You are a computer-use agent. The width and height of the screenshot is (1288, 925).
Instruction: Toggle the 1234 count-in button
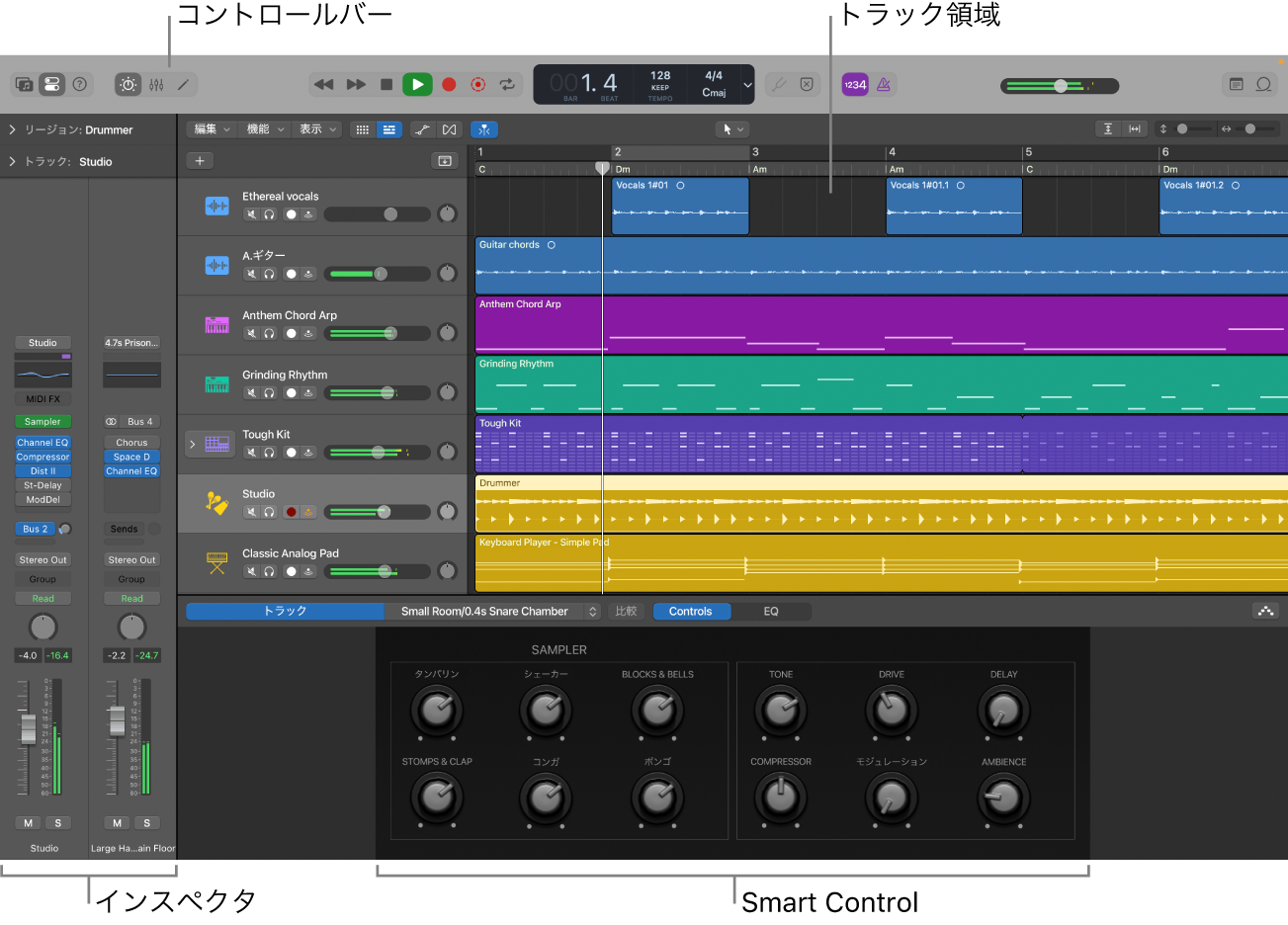coord(854,85)
